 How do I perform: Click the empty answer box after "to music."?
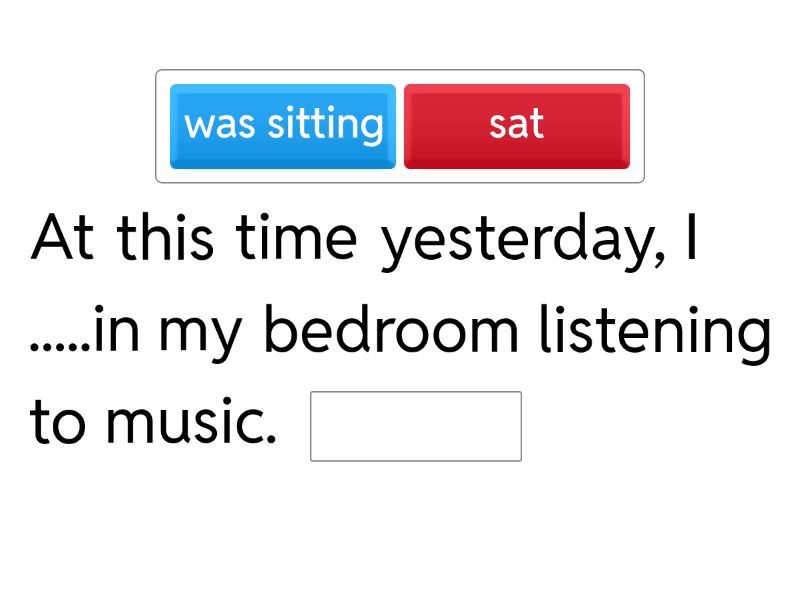416,426
